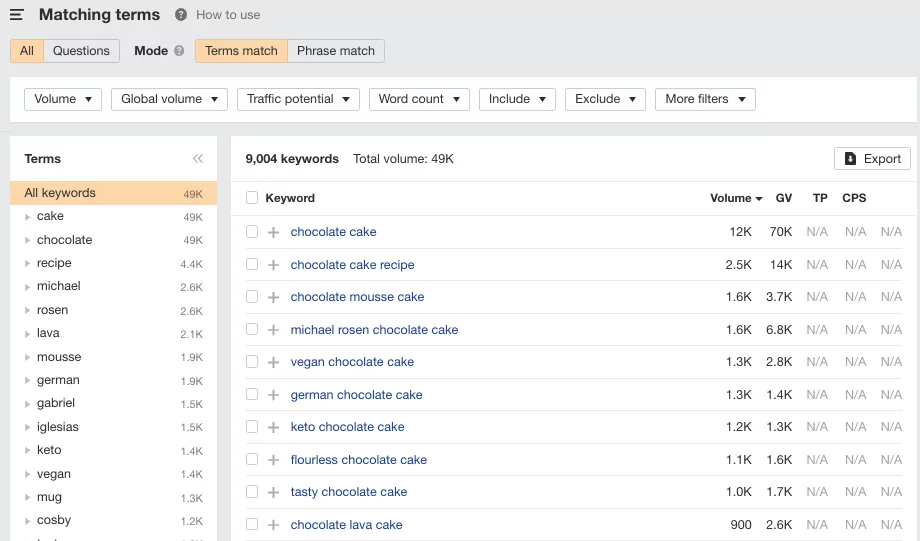The width and height of the screenshot is (920, 541).
Task: Expand the recipe term in sidebar
Action: click(27, 264)
